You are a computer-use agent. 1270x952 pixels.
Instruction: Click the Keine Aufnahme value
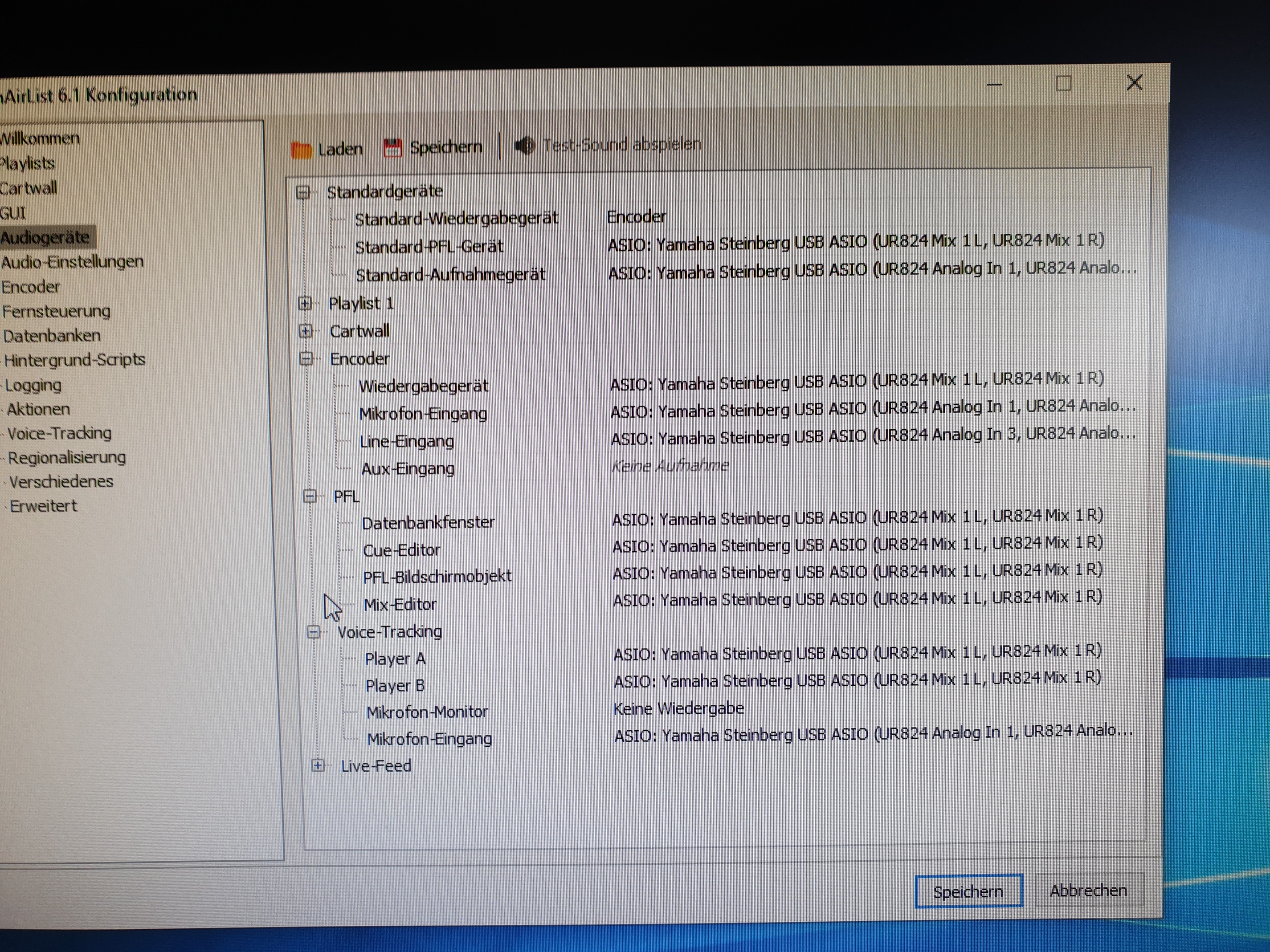click(670, 466)
